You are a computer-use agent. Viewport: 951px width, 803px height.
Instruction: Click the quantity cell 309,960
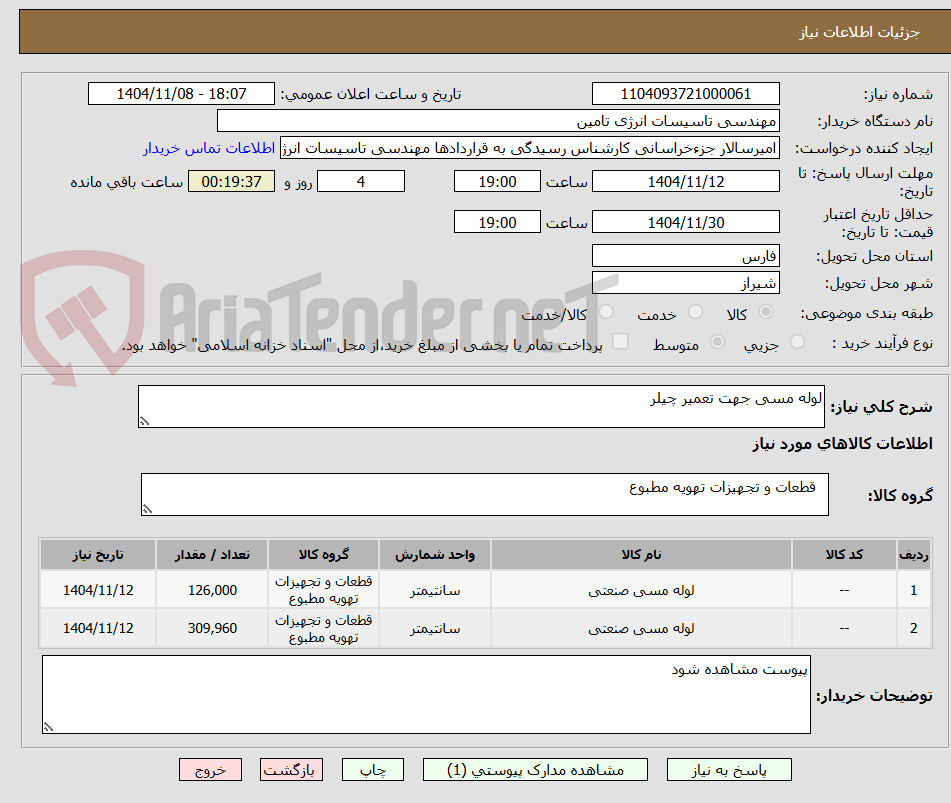coord(212,628)
